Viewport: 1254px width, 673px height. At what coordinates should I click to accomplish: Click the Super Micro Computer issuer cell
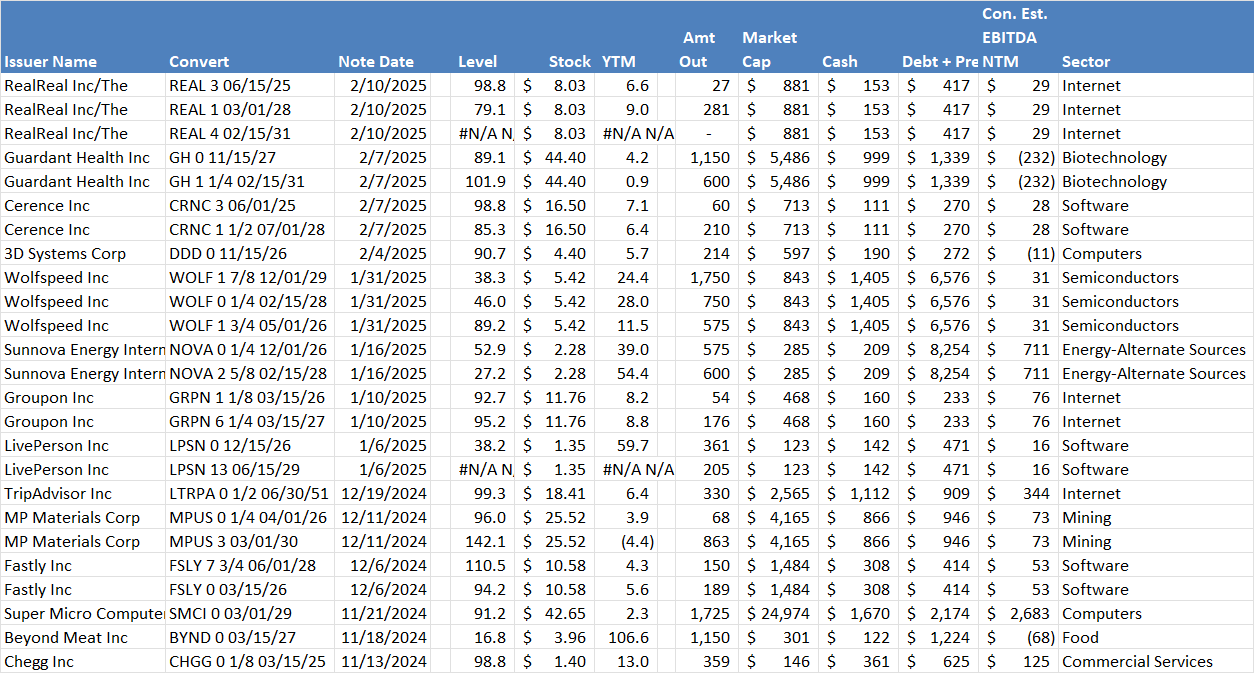point(84,614)
